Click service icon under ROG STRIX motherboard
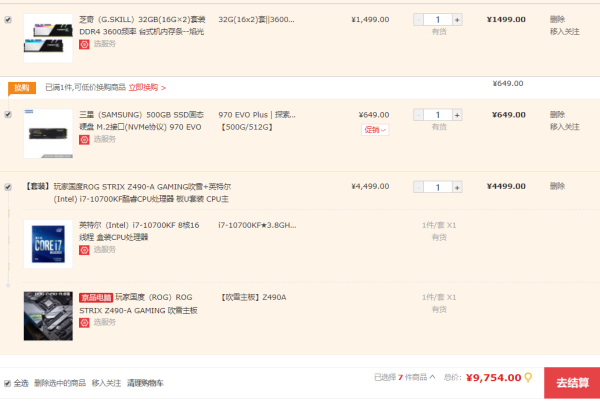The image size is (600, 405). click(84, 323)
